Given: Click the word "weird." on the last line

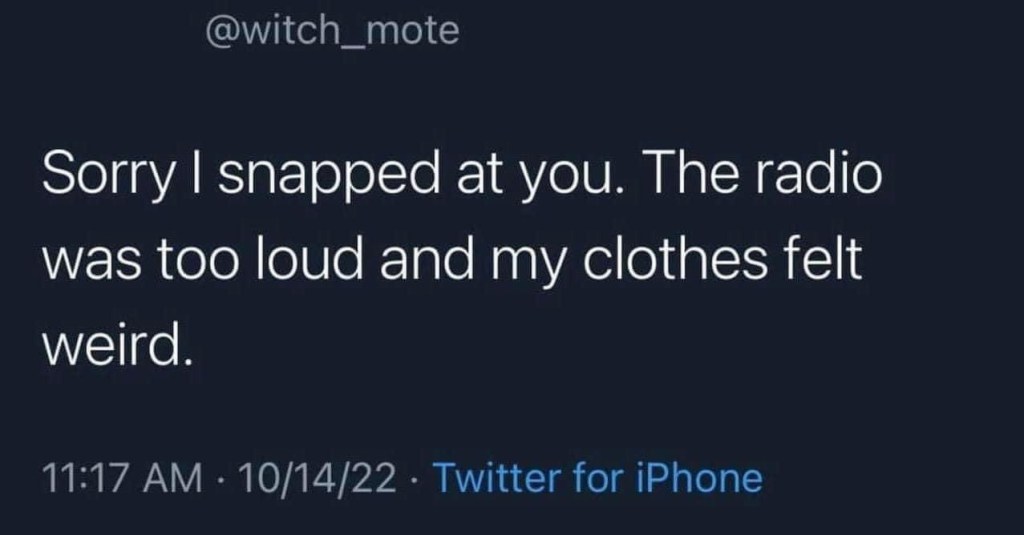Looking at the screenshot, I should (x=118, y=344).
